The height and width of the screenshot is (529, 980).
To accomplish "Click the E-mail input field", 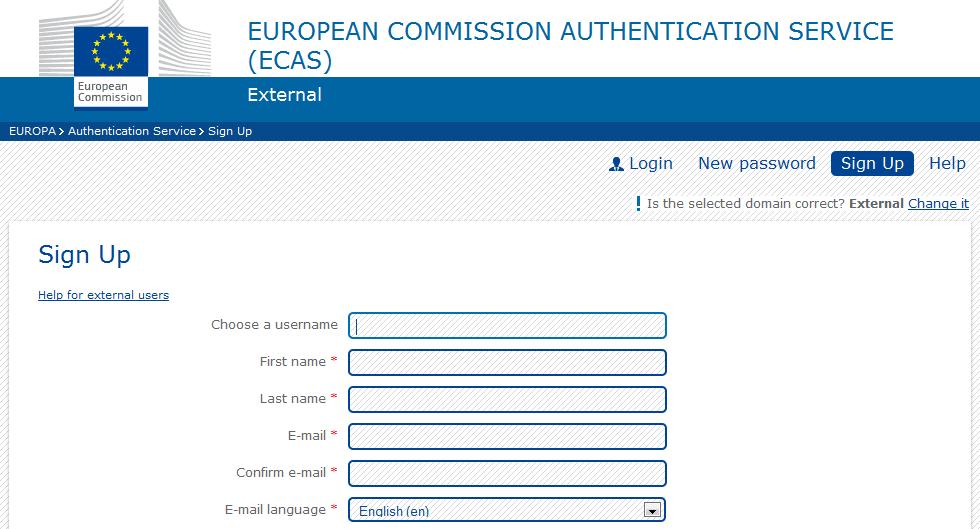I will pyautogui.click(x=507, y=436).
